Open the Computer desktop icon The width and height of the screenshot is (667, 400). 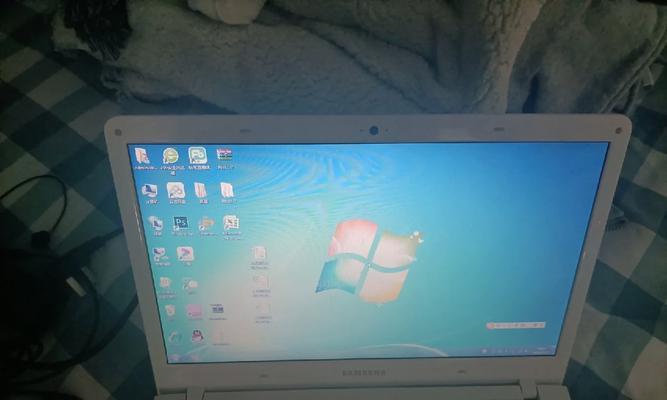149,192
